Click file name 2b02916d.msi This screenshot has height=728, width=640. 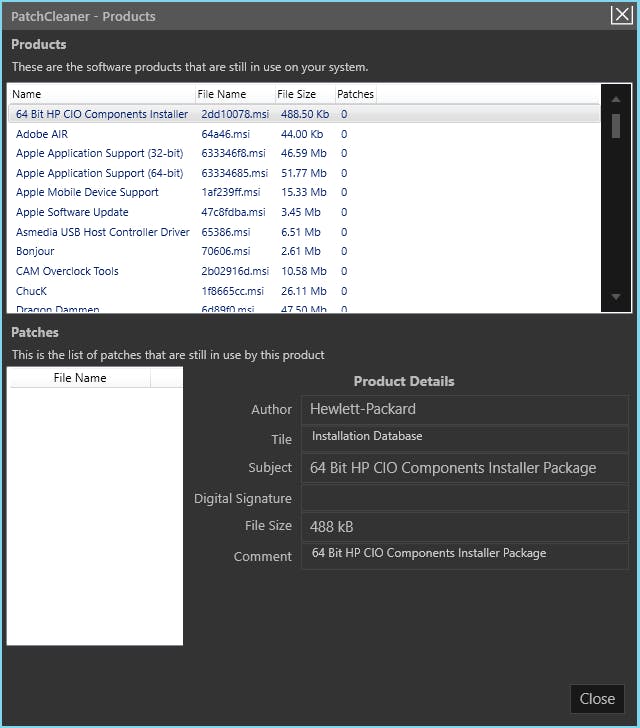[x=235, y=271]
